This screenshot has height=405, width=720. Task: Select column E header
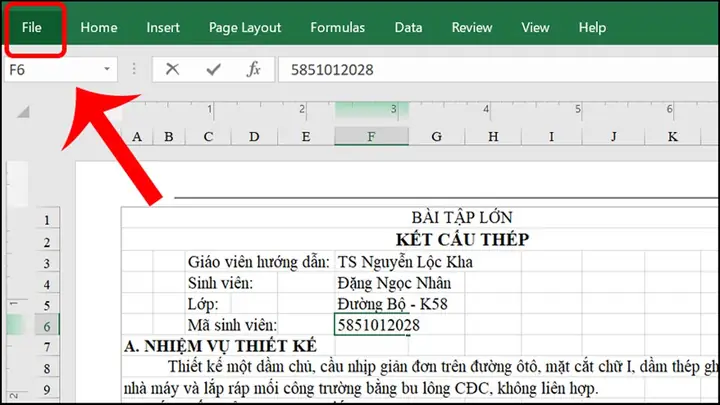click(x=306, y=136)
